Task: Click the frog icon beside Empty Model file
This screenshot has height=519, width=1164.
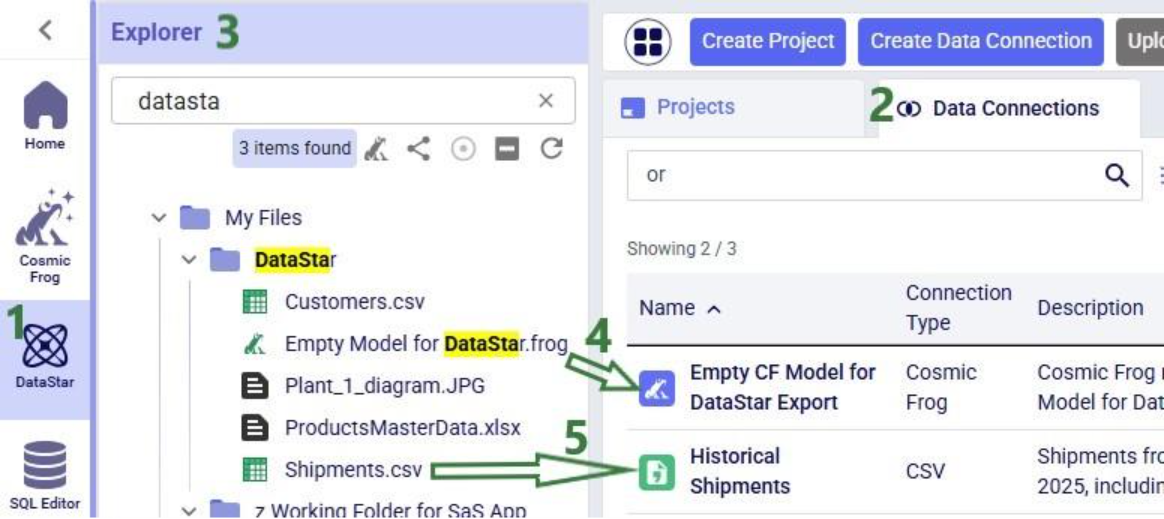Action: [255, 344]
